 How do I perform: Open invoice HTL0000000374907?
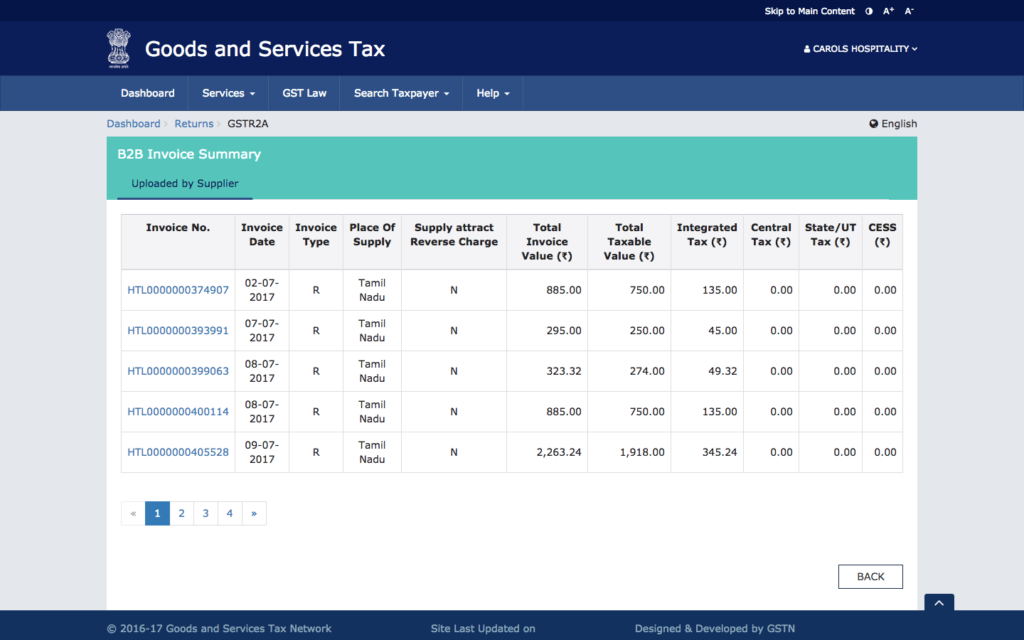coord(178,290)
